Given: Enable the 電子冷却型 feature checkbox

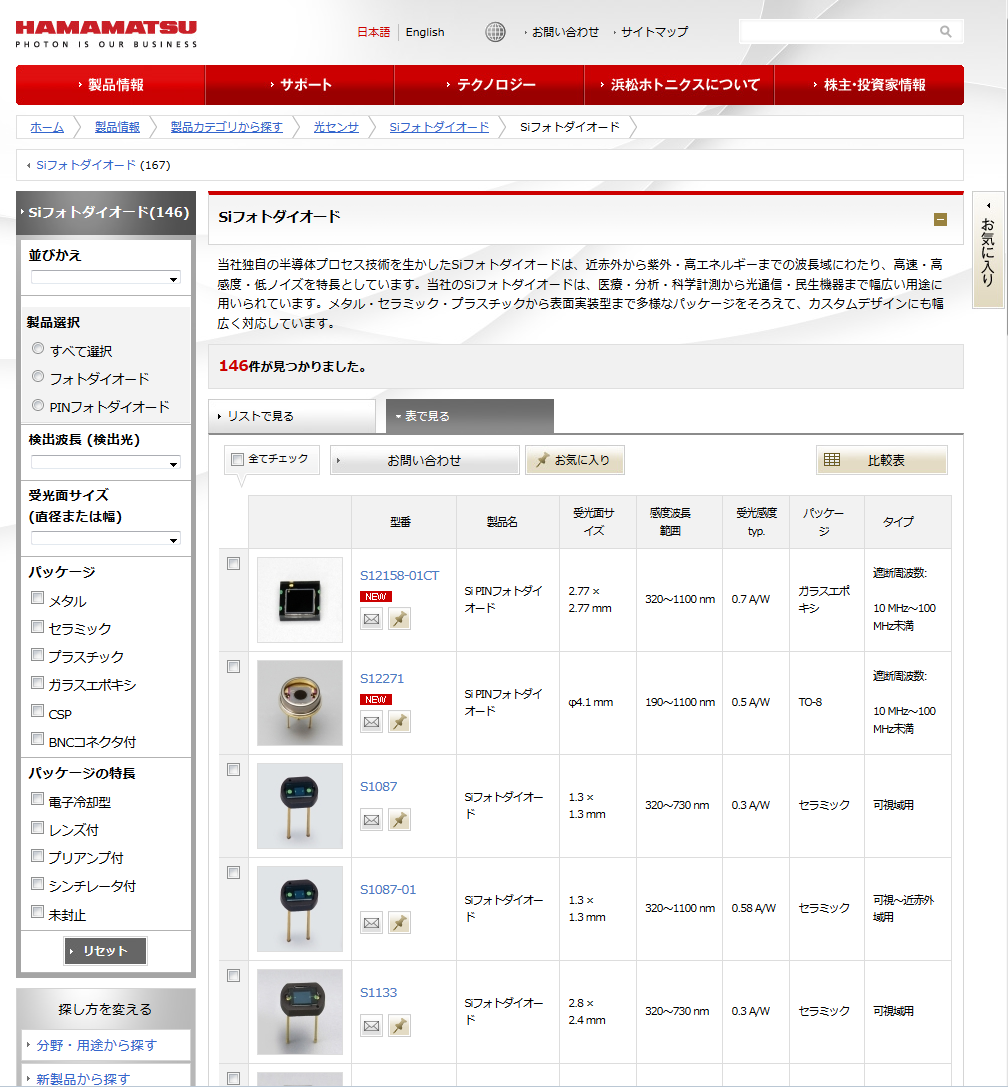Looking at the screenshot, I should (x=38, y=800).
